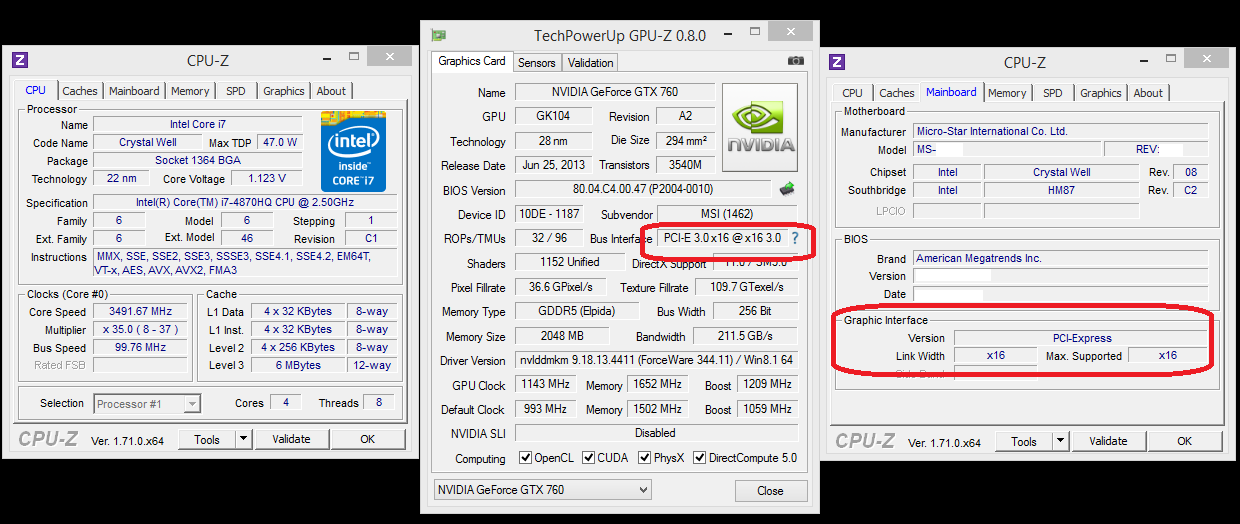Toggle the OpenCL checkbox
The image size is (1240, 524).
pos(526,458)
